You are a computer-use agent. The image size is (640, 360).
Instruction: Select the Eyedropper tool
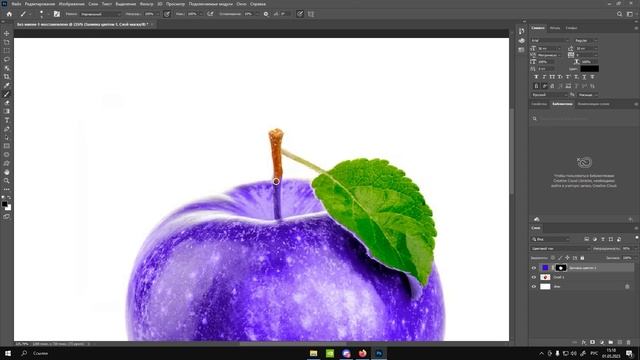[7, 85]
